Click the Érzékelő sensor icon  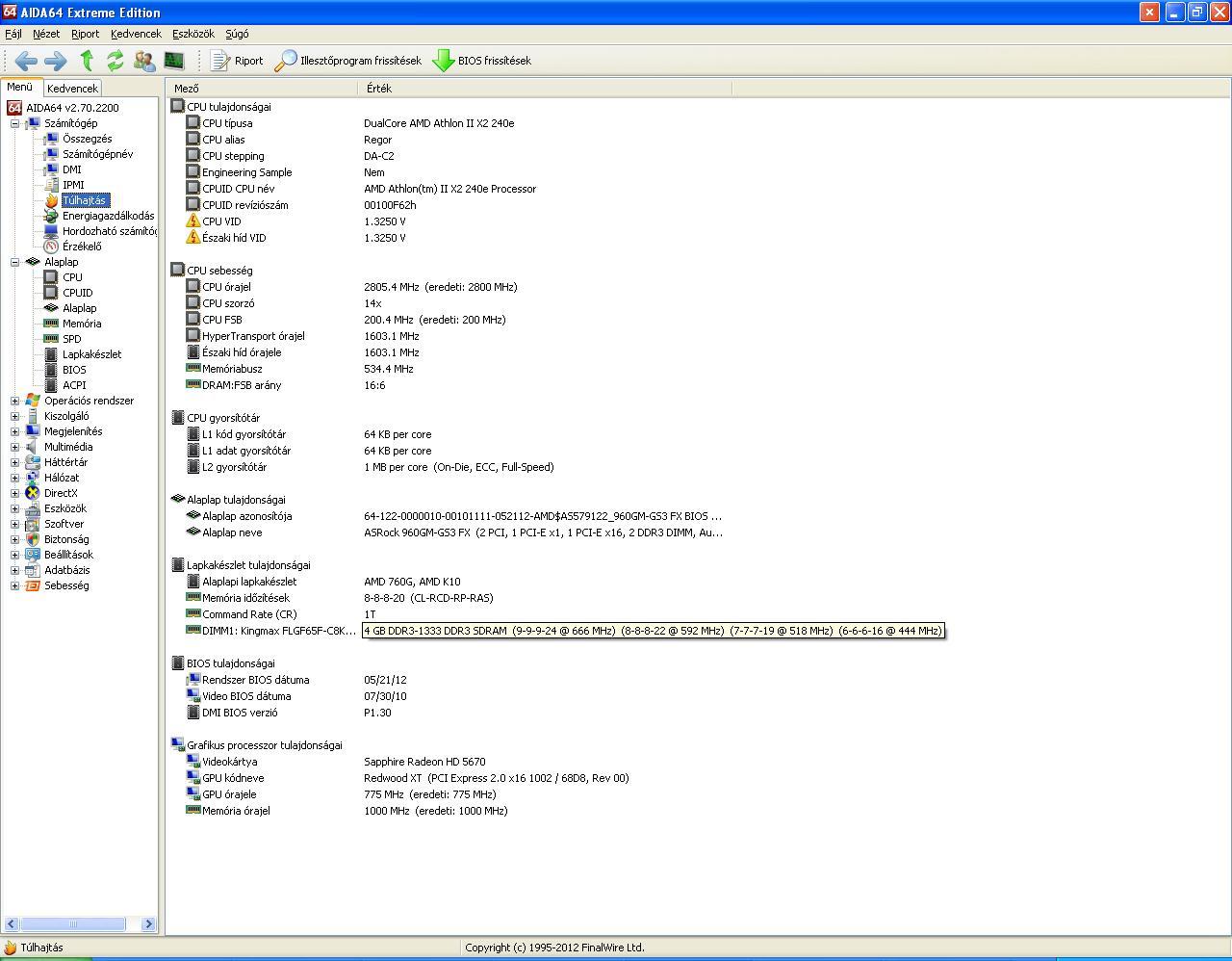(x=51, y=247)
